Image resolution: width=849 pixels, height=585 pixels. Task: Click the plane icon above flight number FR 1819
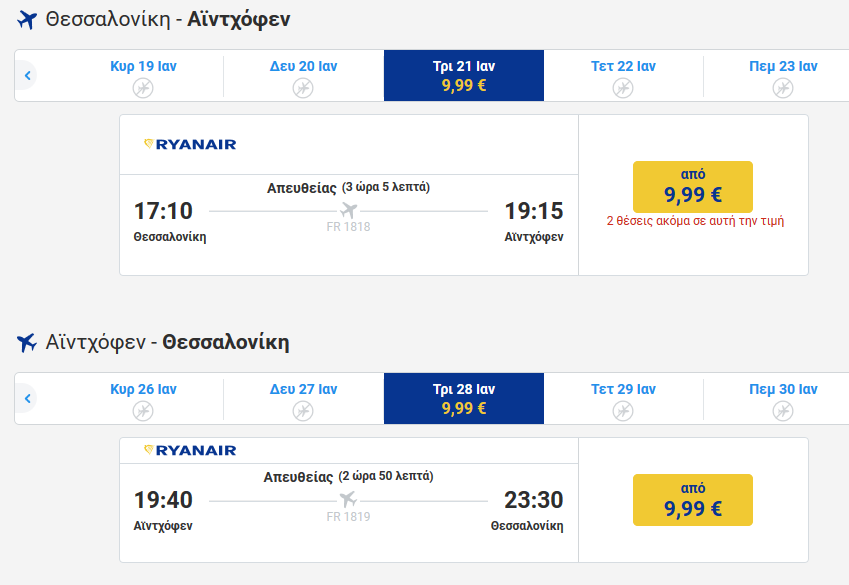pos(348,499)
